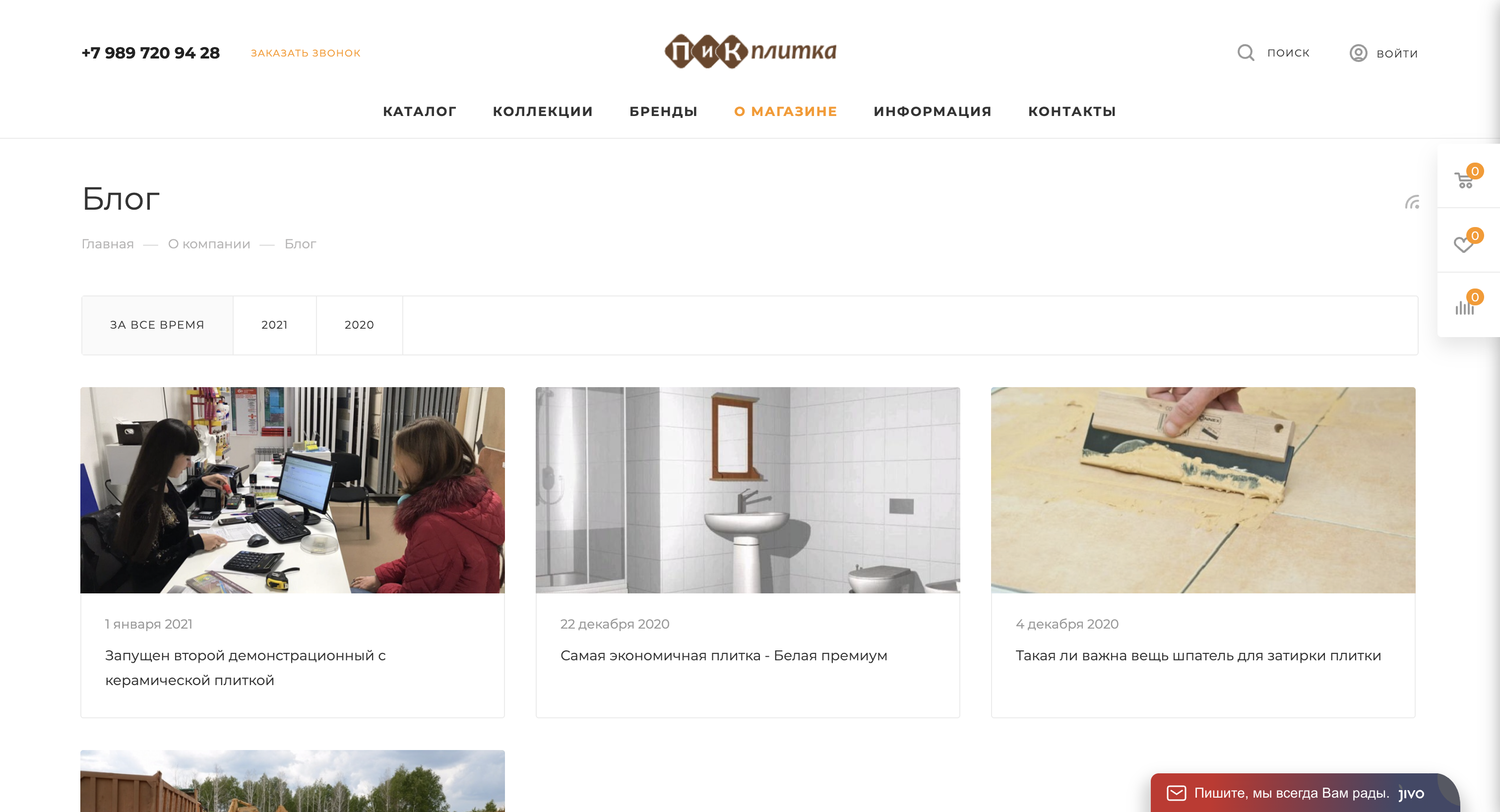Viewport: 1500px width, 812px height.
Task: Open the article about шпатель для затирки
Action: [1198, 656]
